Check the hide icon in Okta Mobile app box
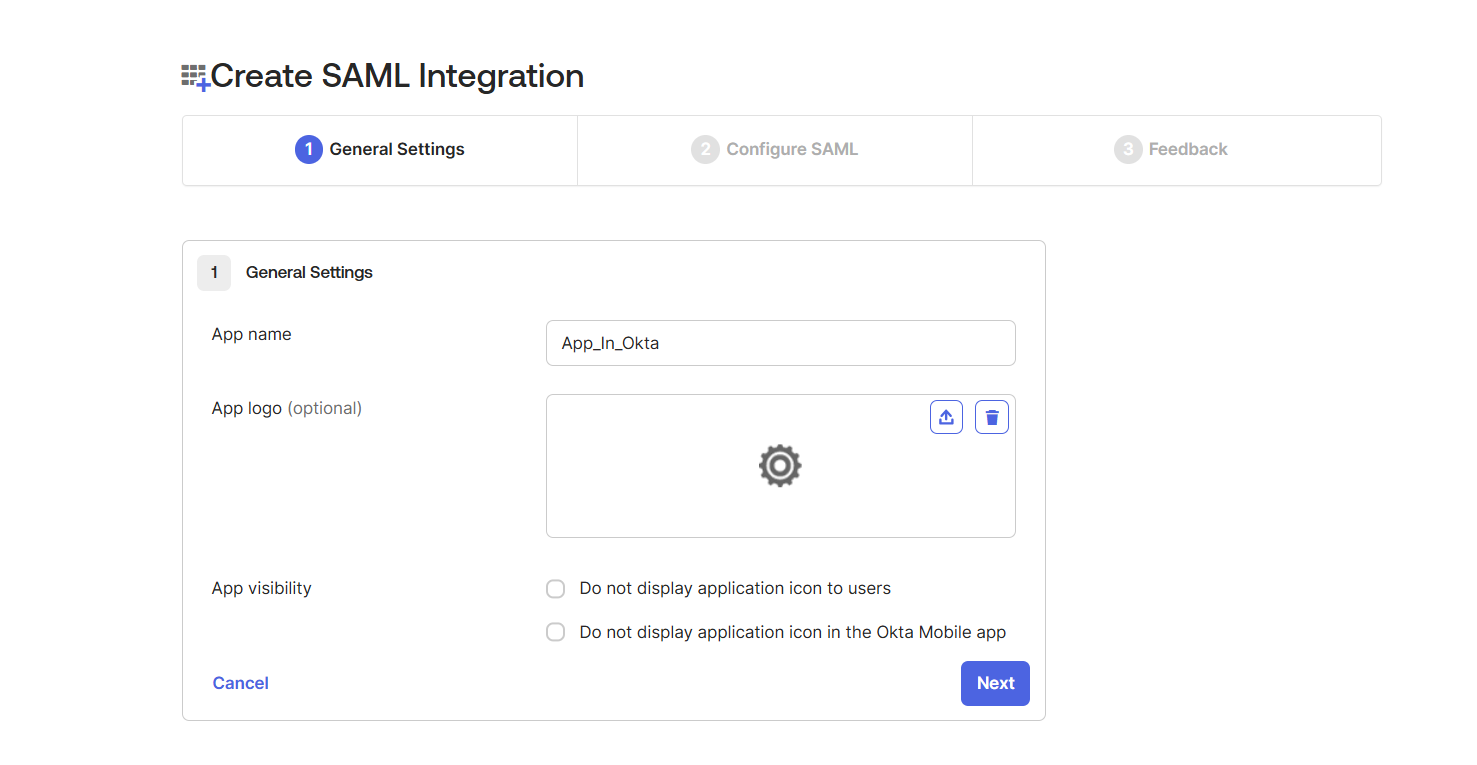 point(556,632)
